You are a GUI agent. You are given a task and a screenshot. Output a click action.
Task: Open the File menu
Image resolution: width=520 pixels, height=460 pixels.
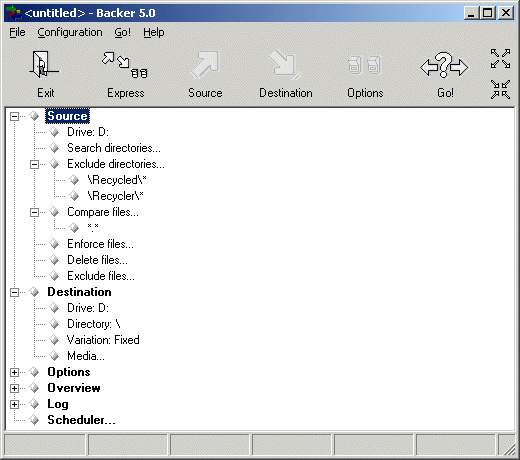(x=17, y=32)
